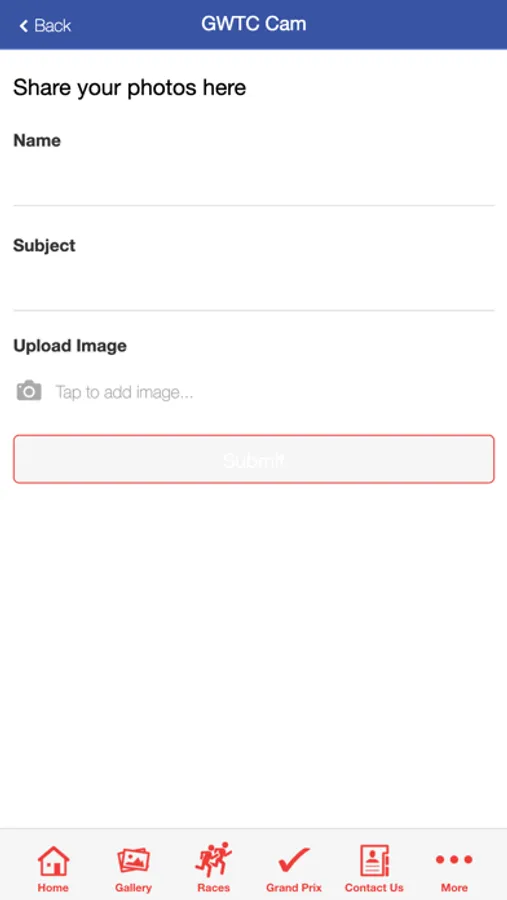Tap the camera icon to upload

point(29,391)
